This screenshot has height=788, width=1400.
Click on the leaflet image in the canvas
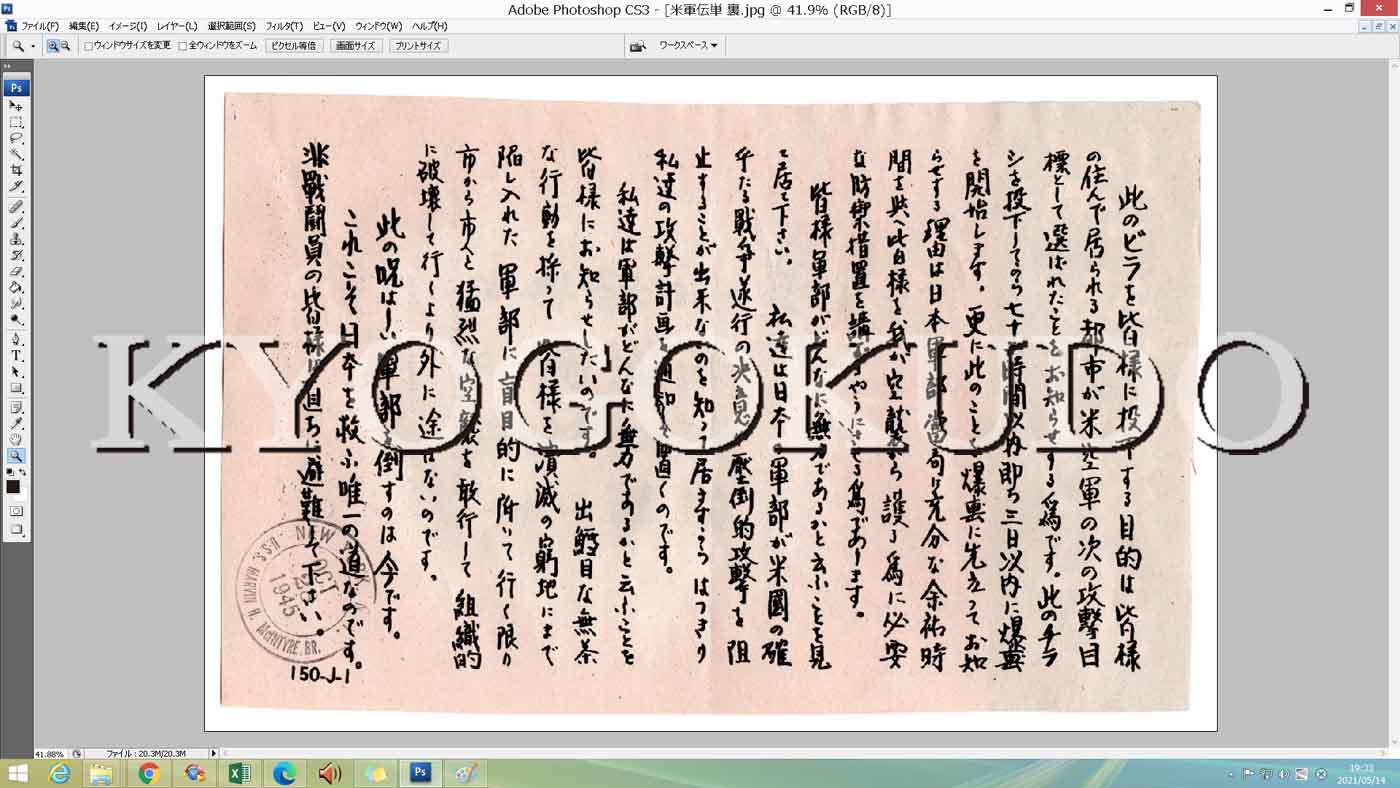[x=710, y=403]
